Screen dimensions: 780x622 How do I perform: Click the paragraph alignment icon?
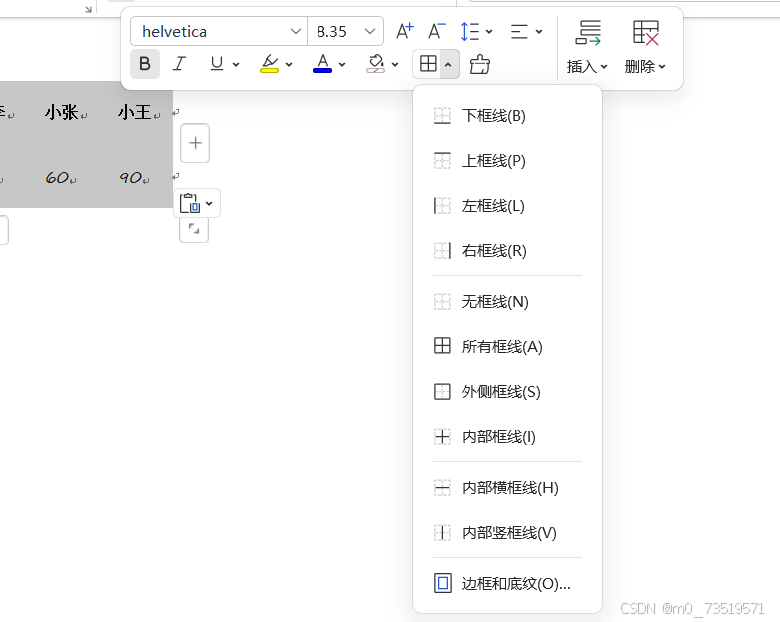[519, 31]
